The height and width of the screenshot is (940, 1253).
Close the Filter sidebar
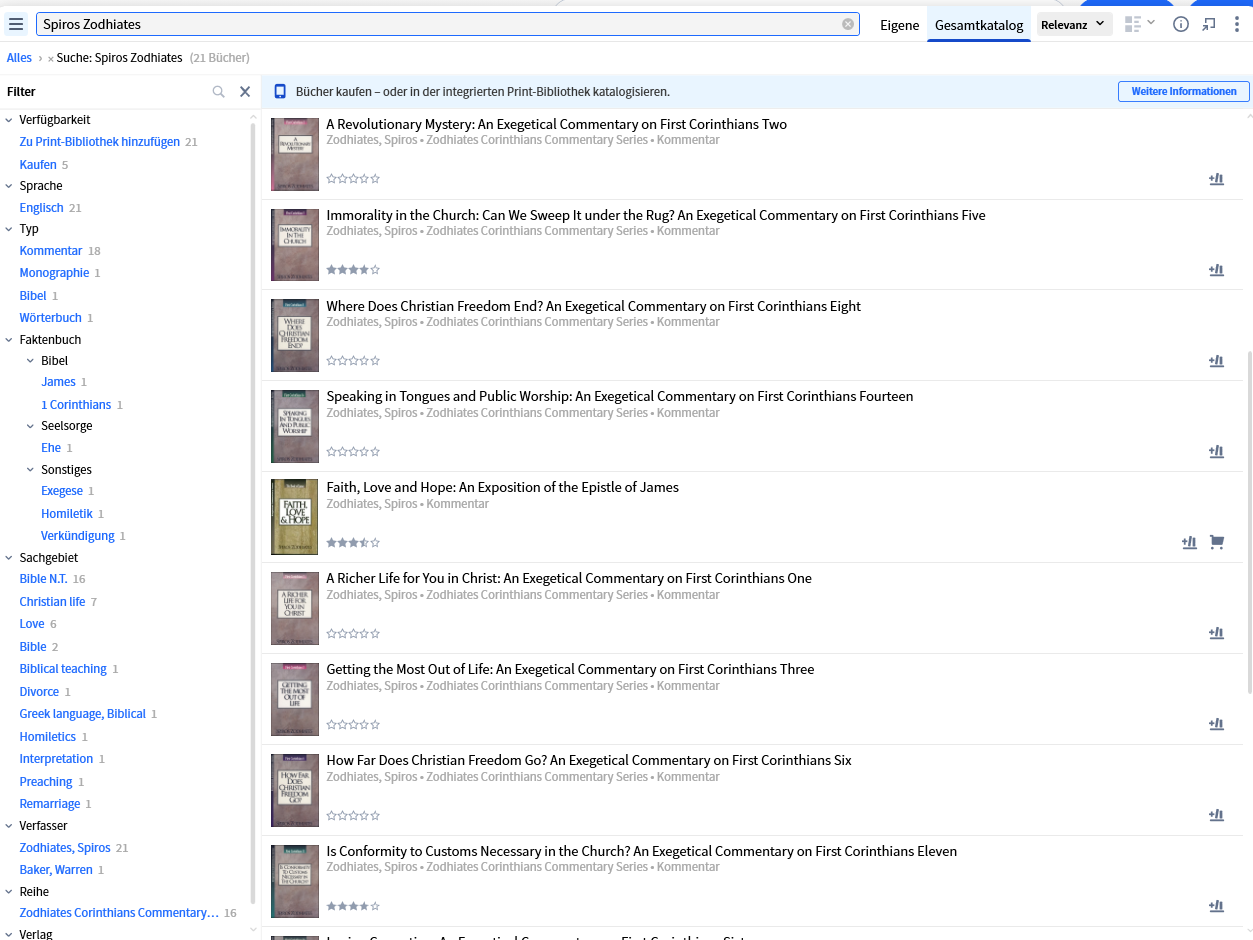point(245,92)
